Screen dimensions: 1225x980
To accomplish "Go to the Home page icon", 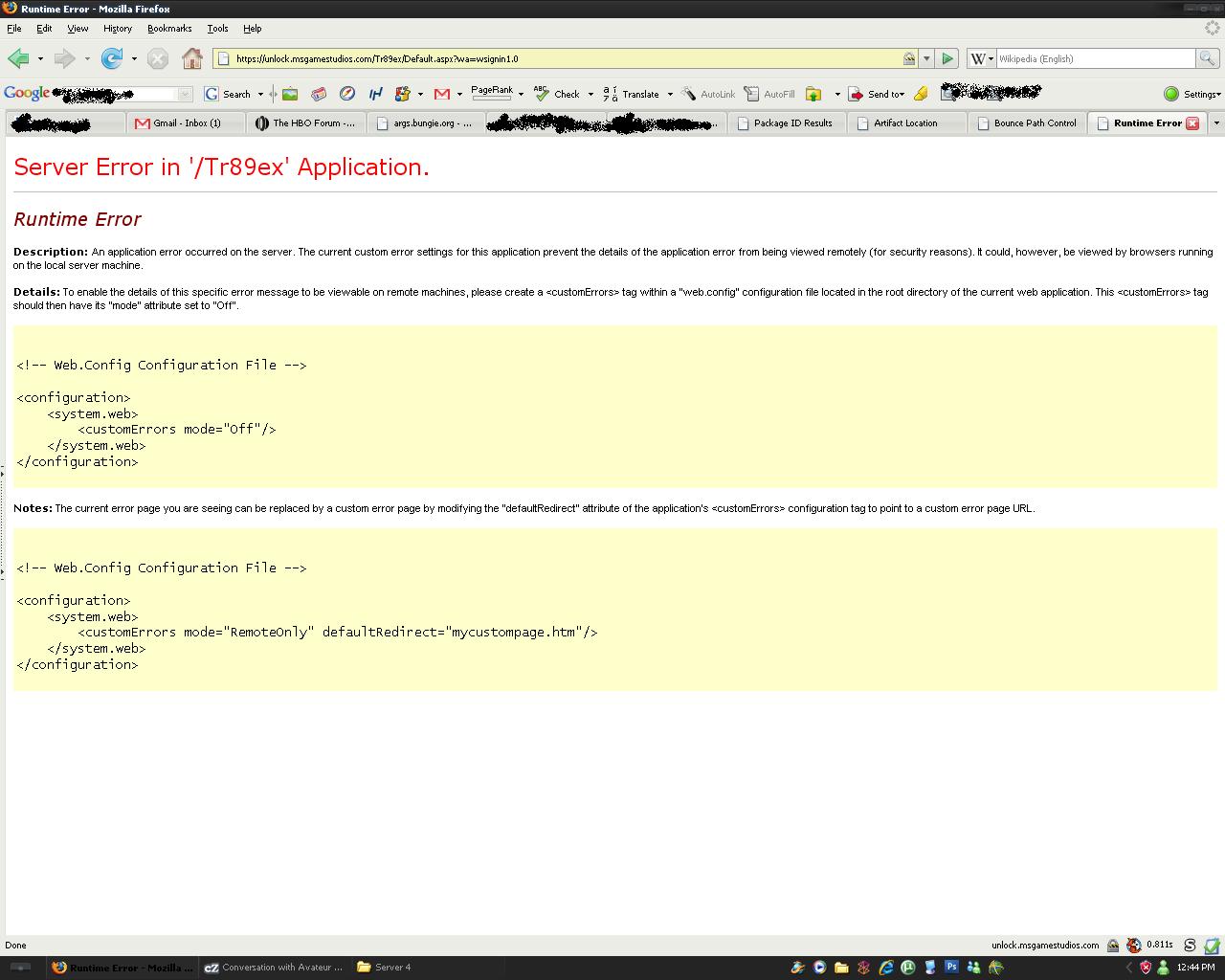I will (x=192, y=58).
